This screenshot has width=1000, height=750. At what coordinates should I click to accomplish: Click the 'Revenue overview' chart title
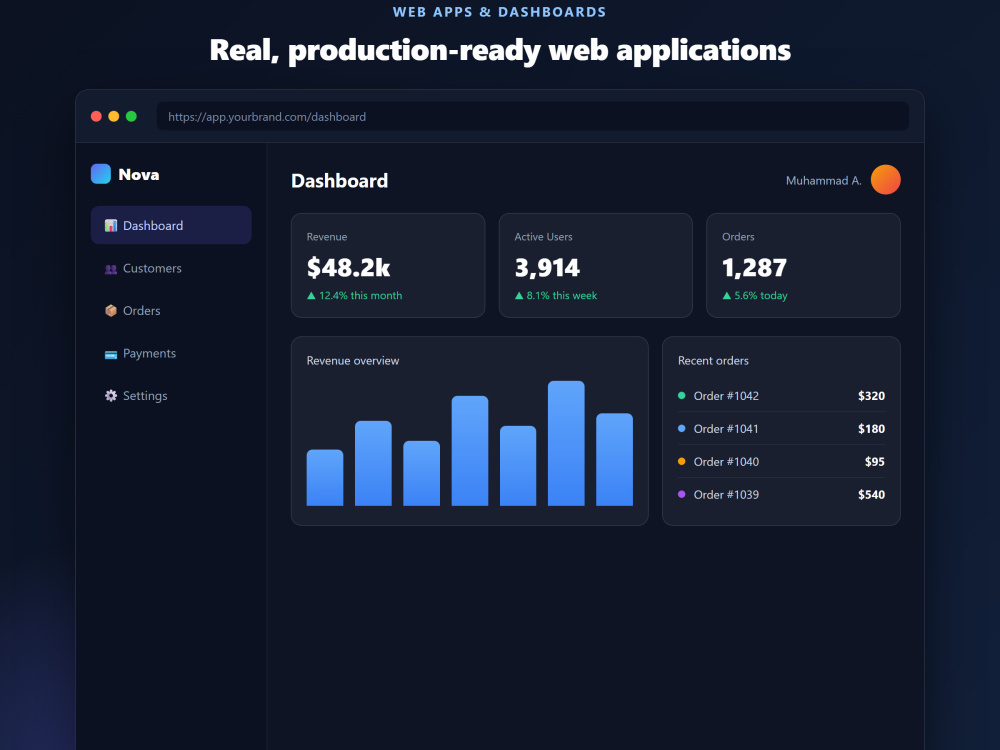[353, 360]
